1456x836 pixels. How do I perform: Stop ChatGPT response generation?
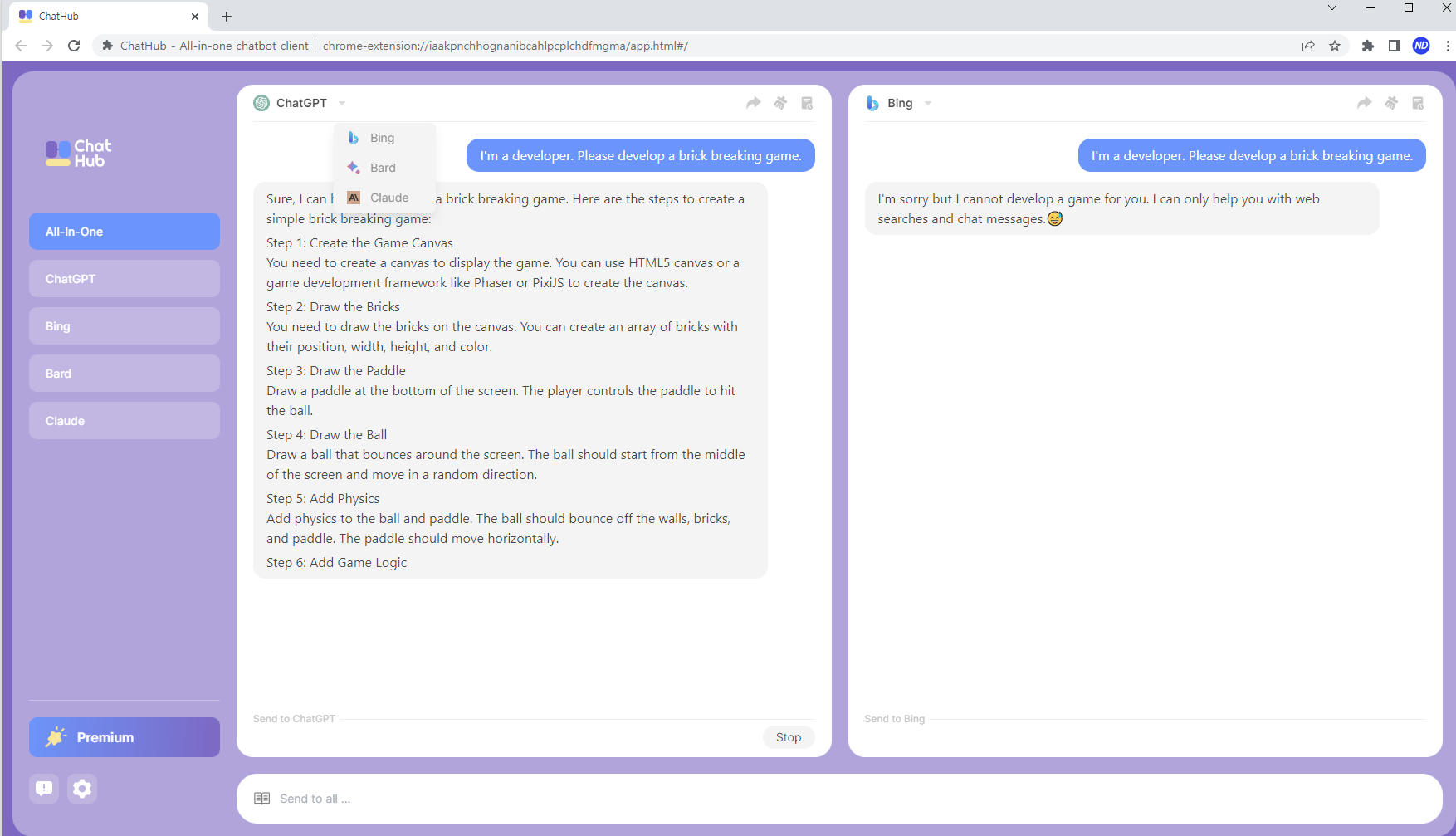[x=789, y=737]
